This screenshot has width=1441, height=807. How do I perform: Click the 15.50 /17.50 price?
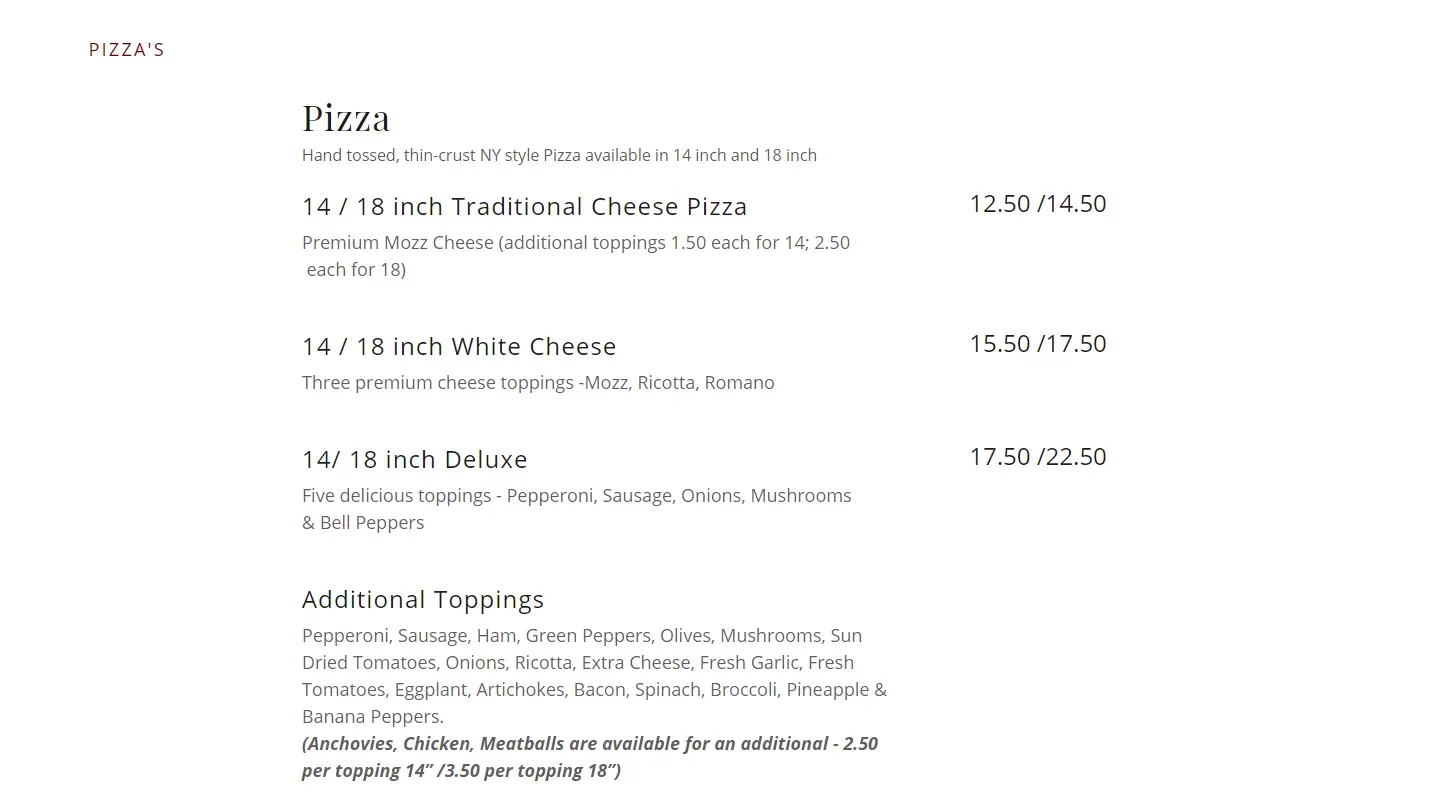1037,344
